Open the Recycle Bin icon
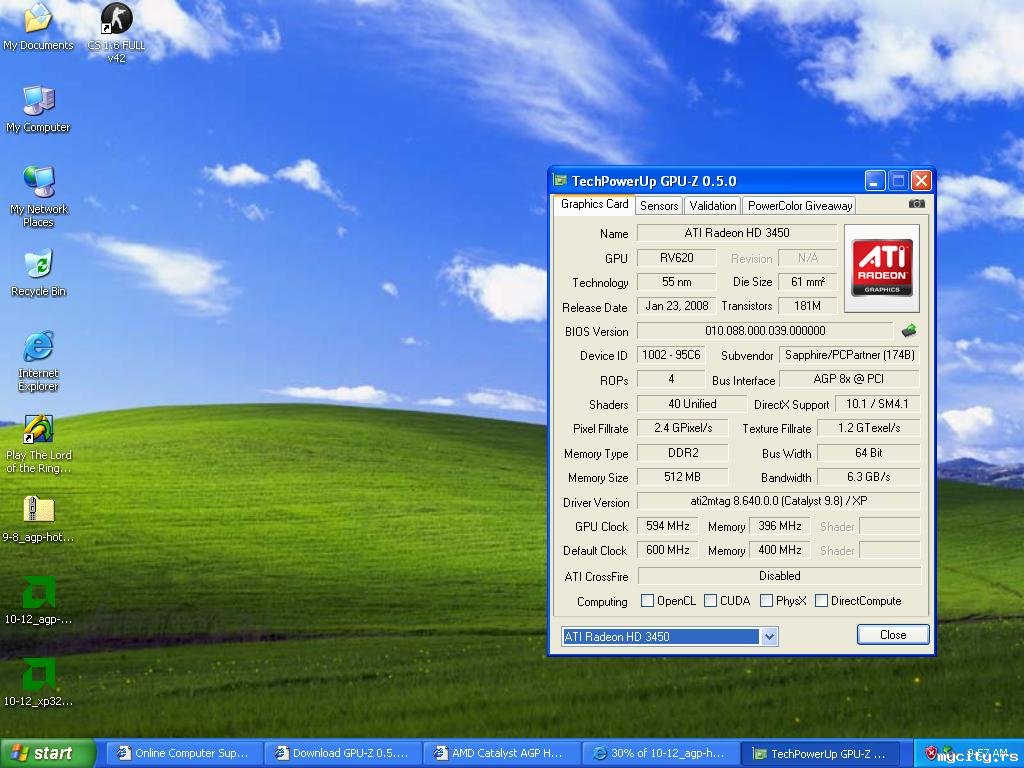The width and height of the screenshot is (1024, 768). (x=38, y=266)
